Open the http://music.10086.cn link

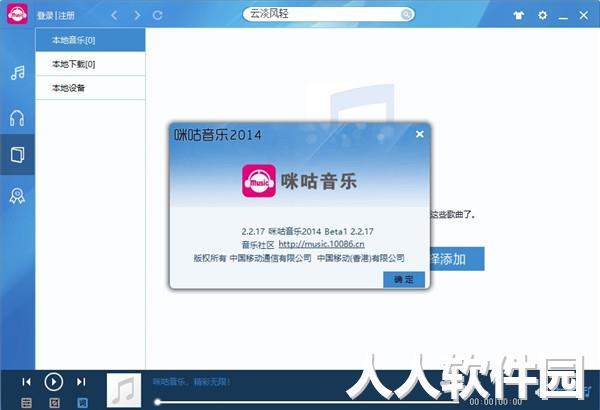tap(321, 244)
